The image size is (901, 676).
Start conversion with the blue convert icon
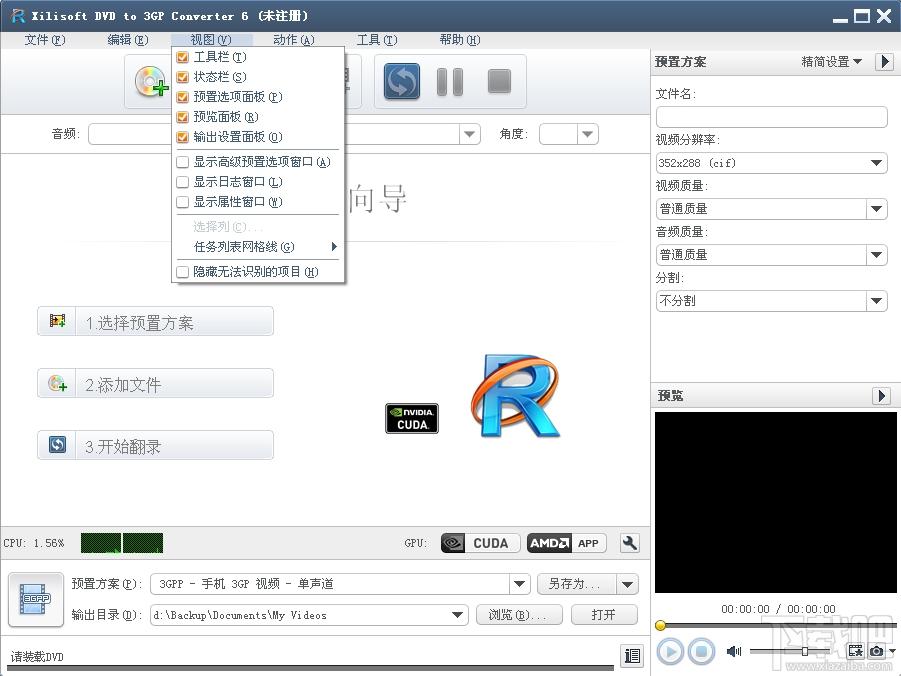[x=402, y=81]
